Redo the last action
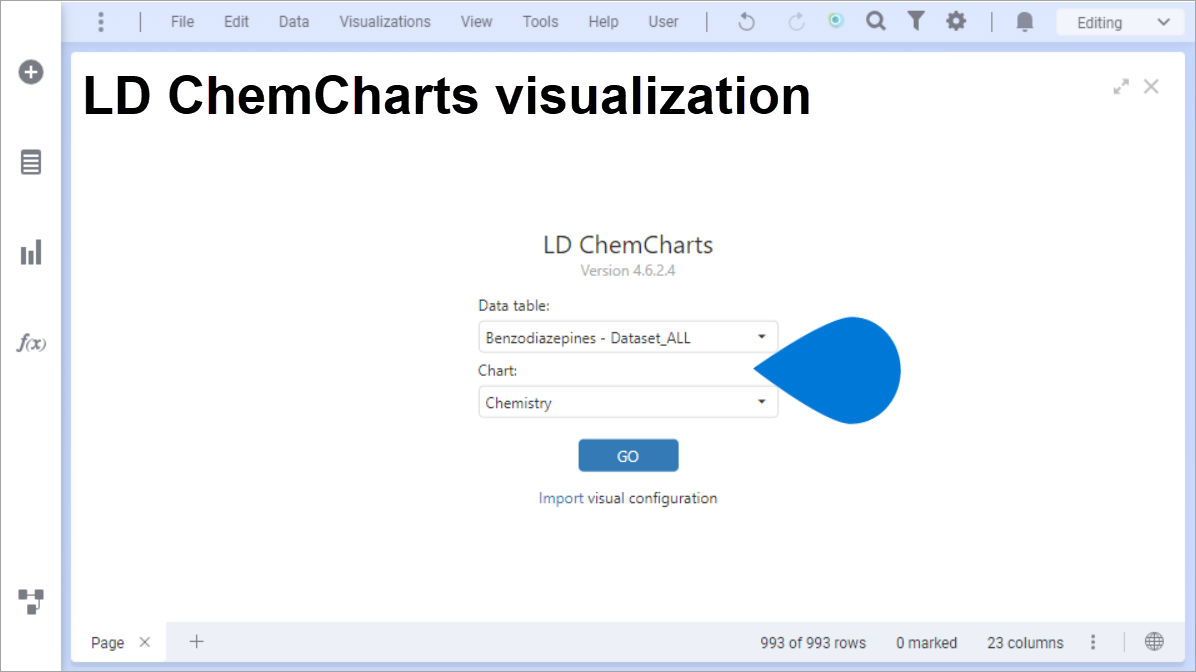 [796, 21]
